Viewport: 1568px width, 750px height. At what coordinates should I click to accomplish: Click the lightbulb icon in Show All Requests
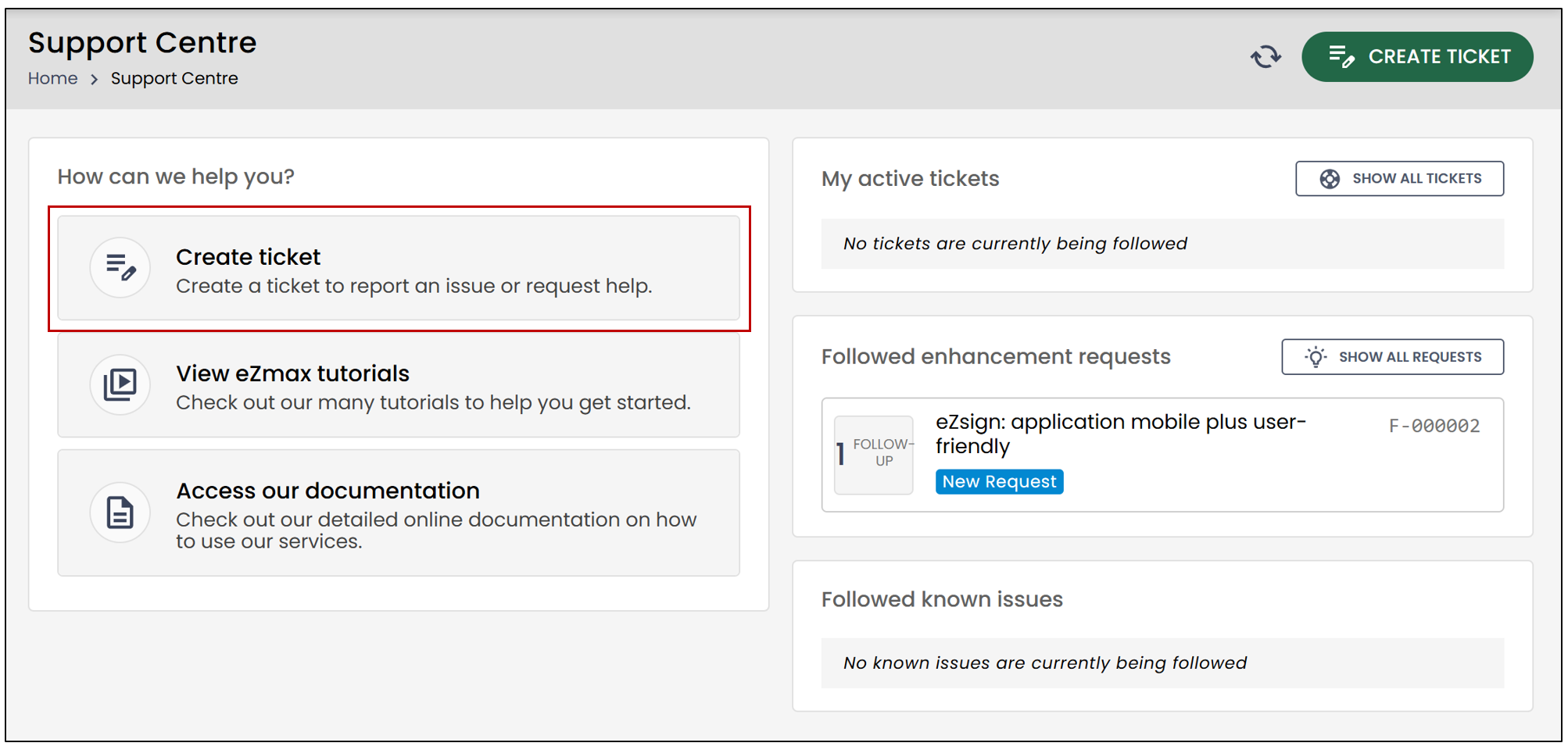[x=1316, y=357]
